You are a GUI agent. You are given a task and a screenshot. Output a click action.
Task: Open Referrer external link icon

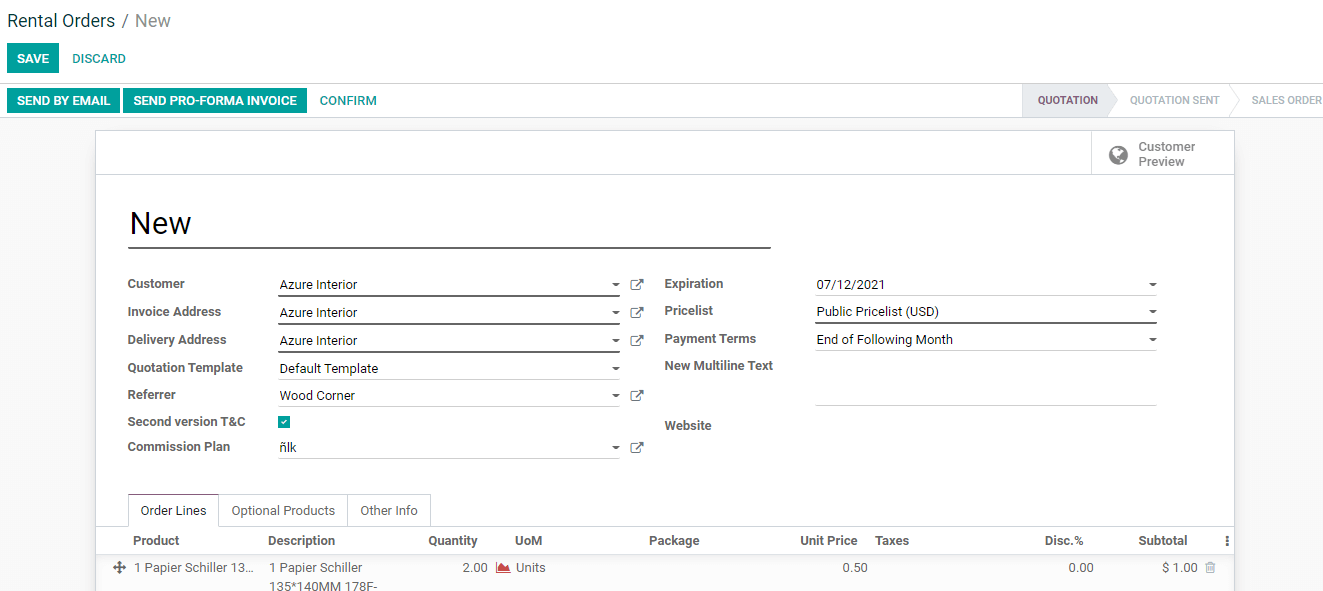[636, 396]
